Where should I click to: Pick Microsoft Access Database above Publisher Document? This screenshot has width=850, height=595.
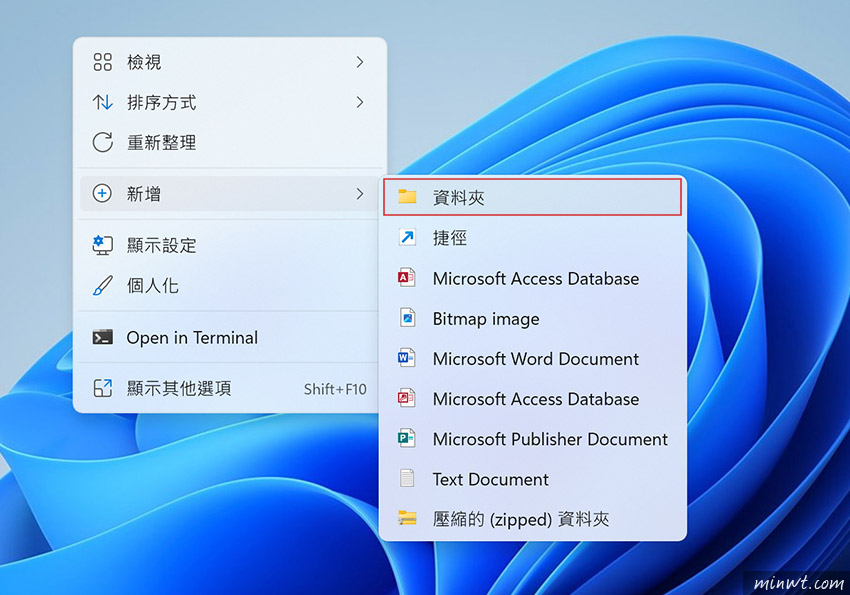[x=532, y=399]
